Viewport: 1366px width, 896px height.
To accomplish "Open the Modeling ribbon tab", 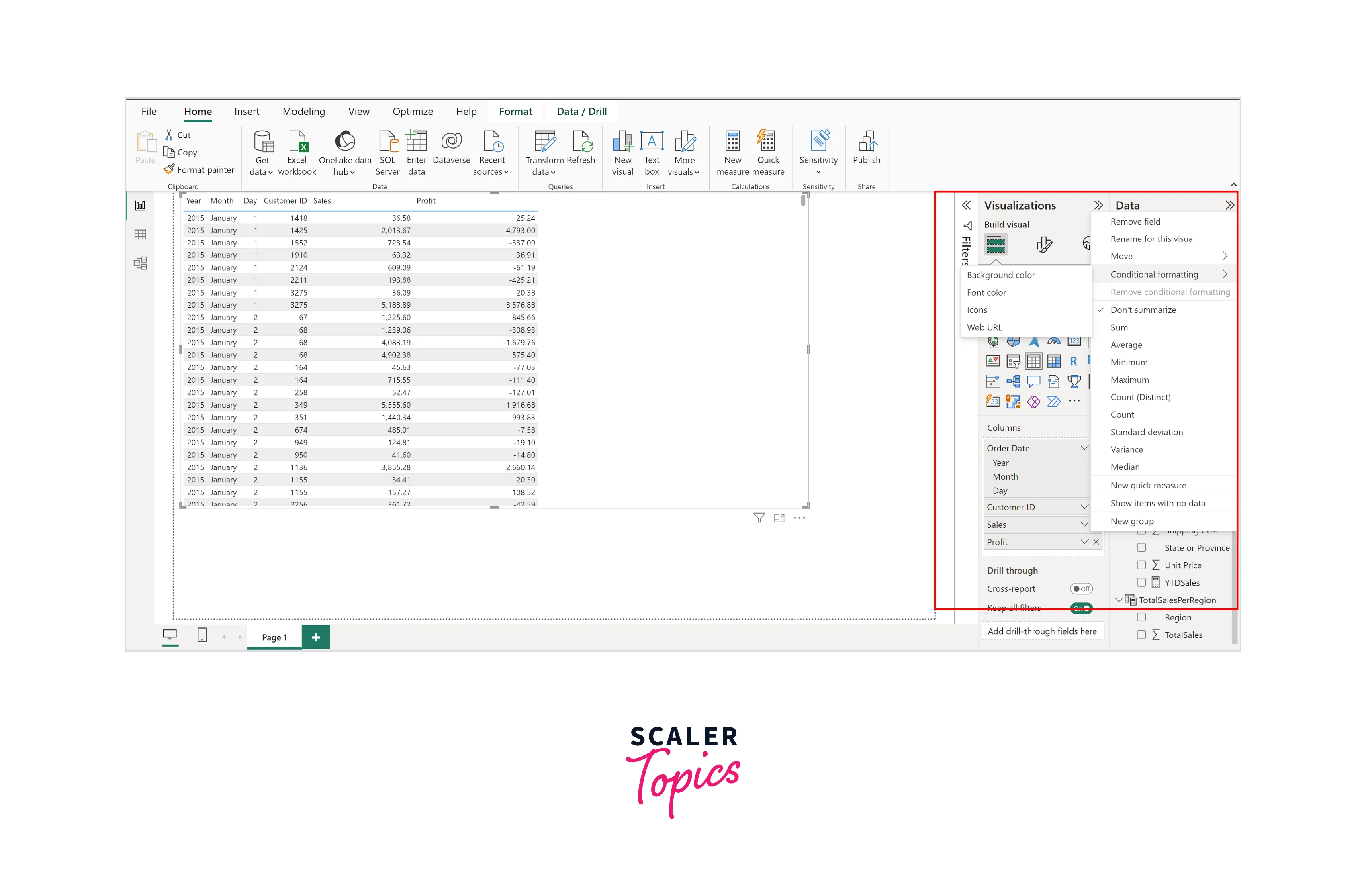I will [x=304, y=111].
